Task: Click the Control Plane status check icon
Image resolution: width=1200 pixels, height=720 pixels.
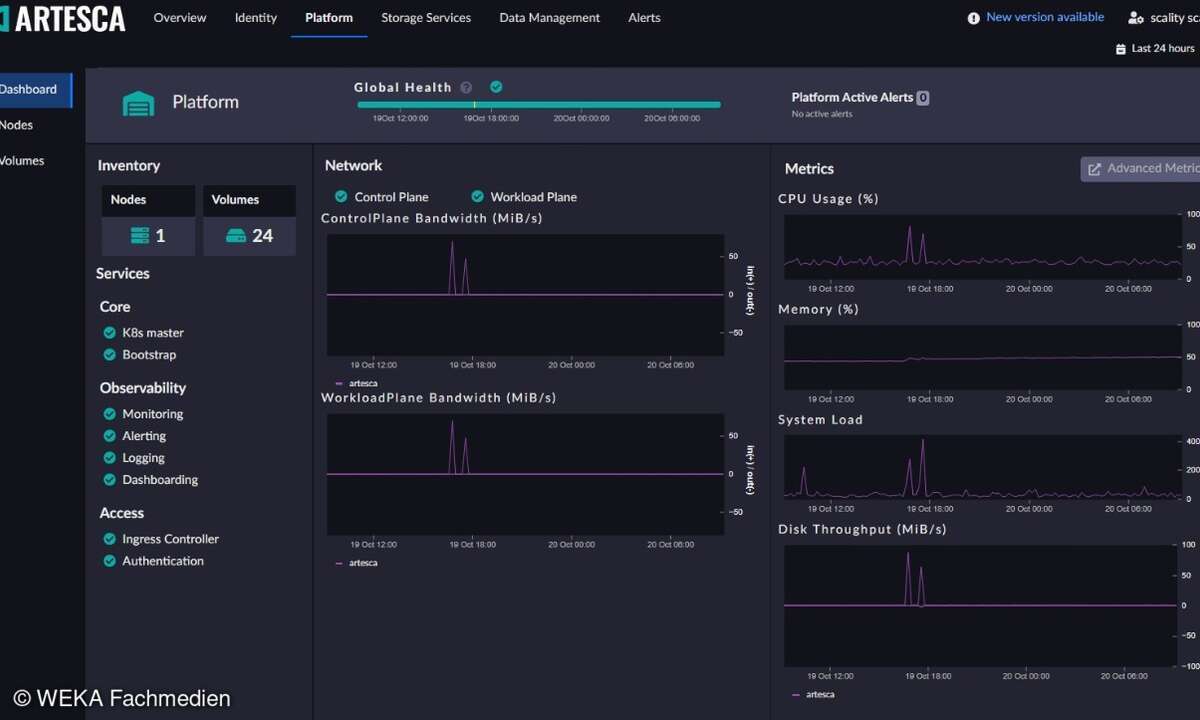Action: 341,196
